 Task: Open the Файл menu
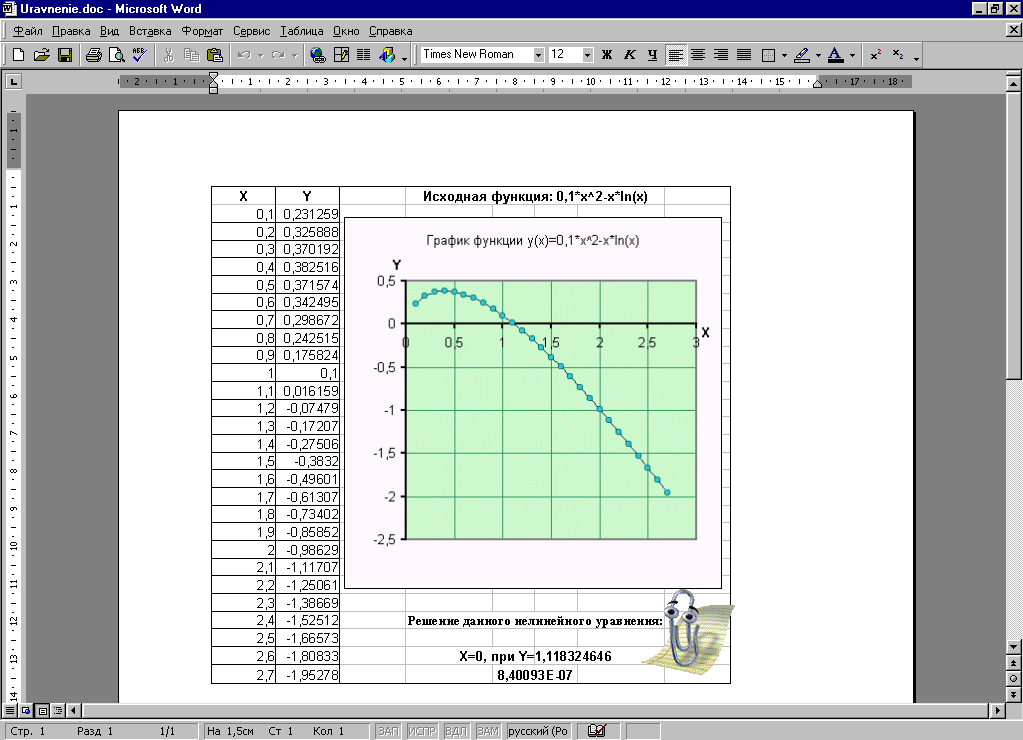pos(27,31)
